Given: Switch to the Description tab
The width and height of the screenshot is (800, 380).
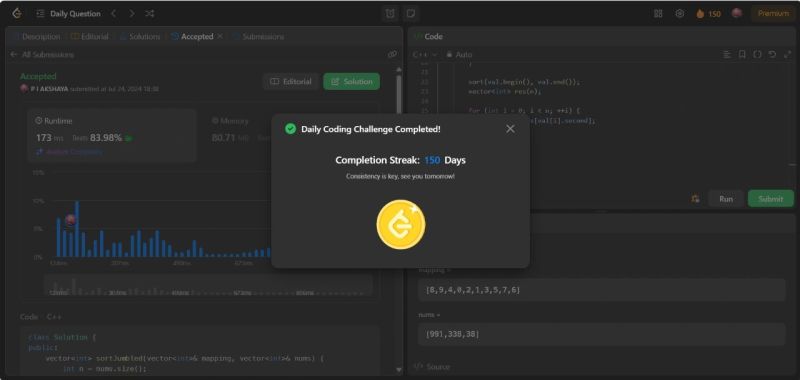Looking at the screenshot, I should [x=36, y=37].
